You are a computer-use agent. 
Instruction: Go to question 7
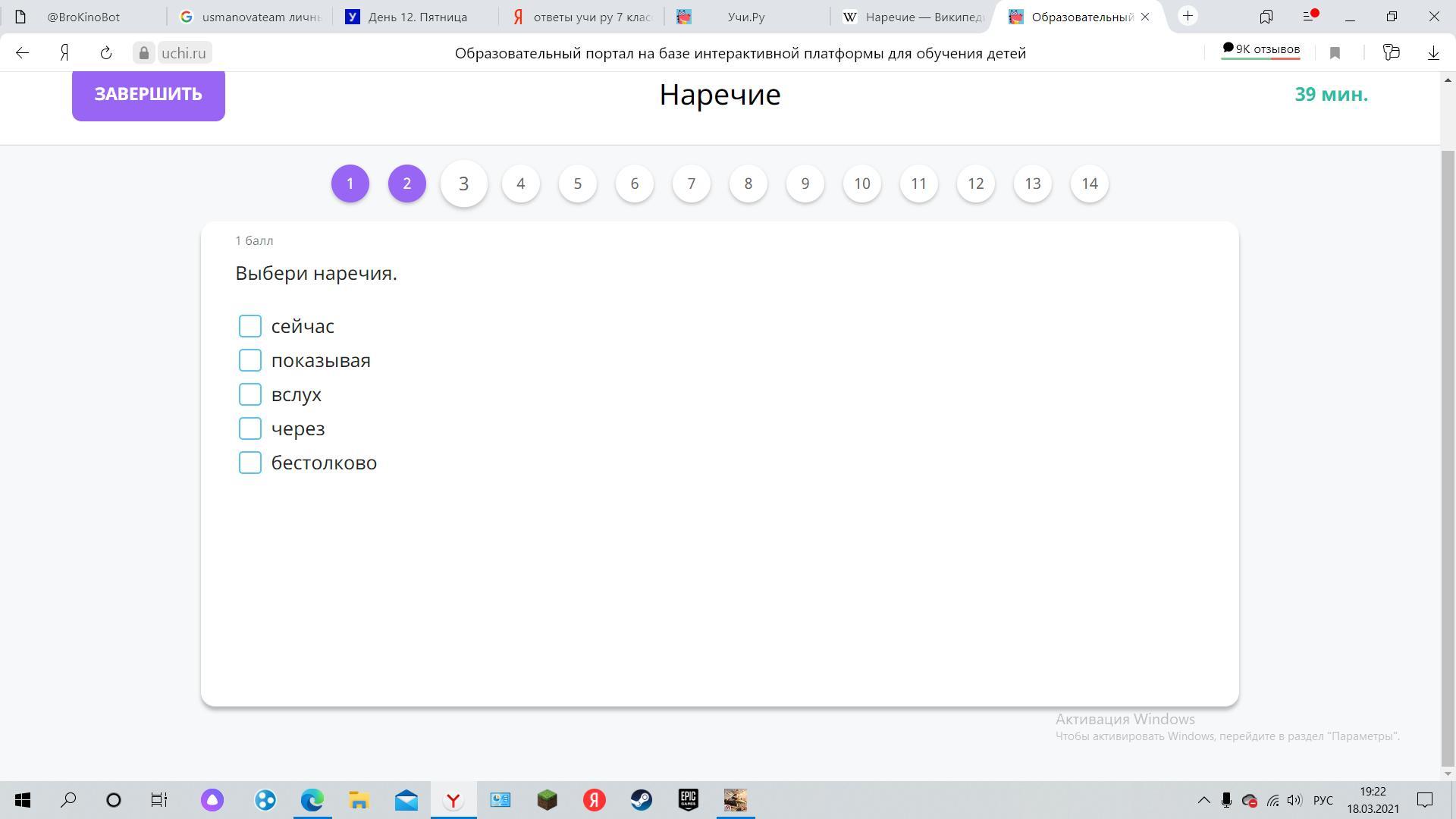click(692, 184)
